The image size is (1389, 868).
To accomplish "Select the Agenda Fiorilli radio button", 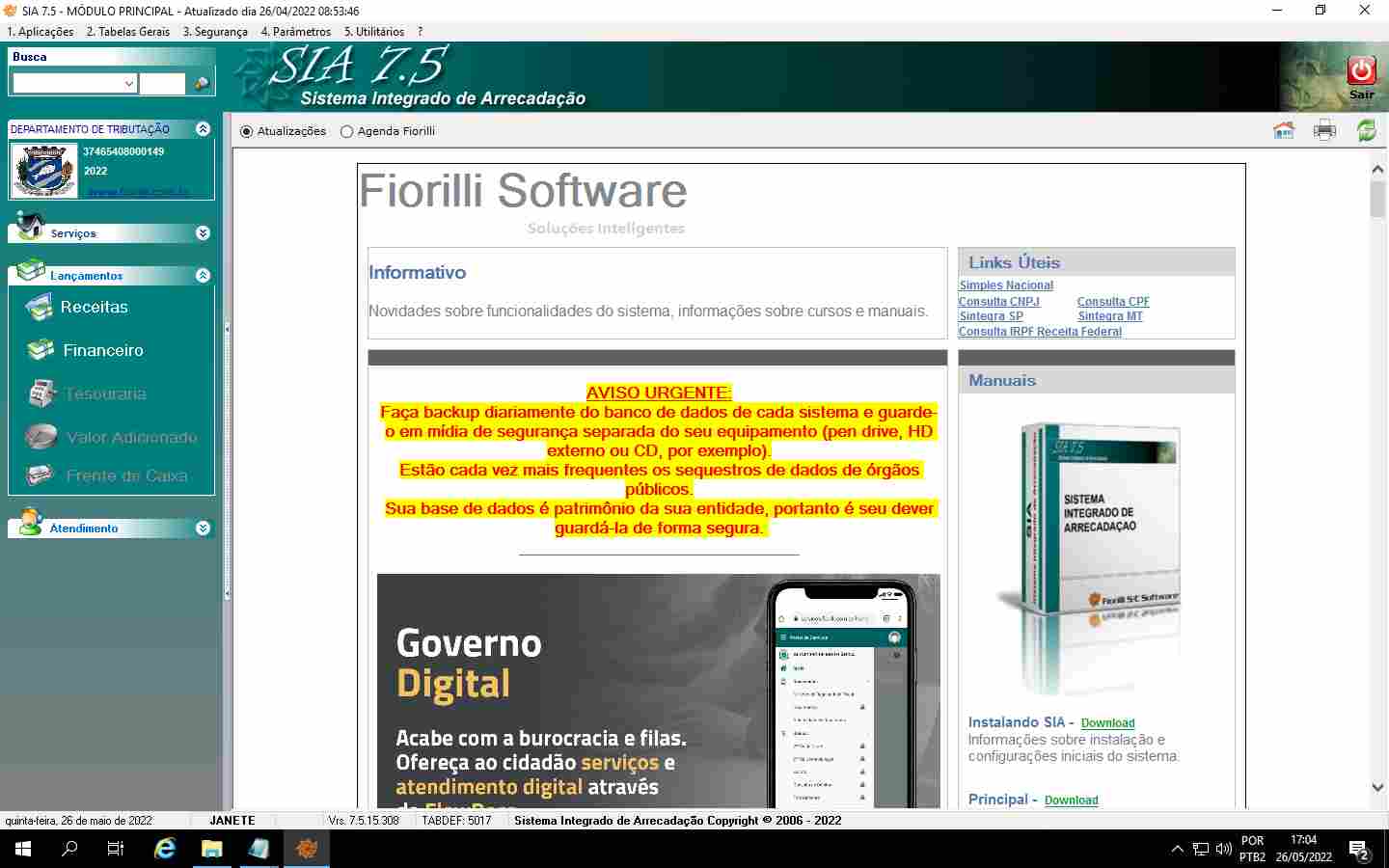I will [x=347, y=131].
